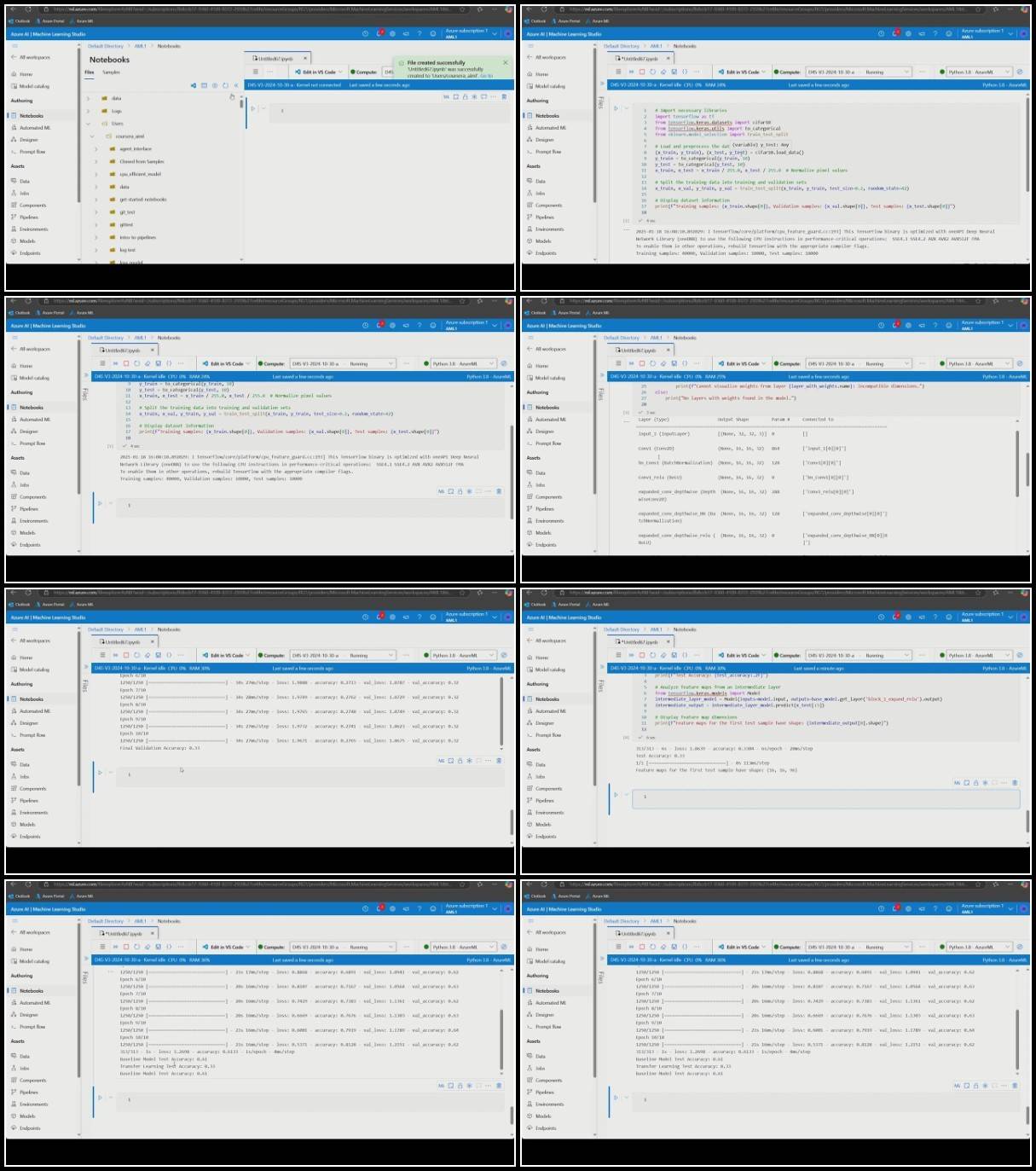This screenshot has height=1171, width=1036.
Task: Select Home in sidebar of file-tree screenshot
Action: (x=26, y=74)
